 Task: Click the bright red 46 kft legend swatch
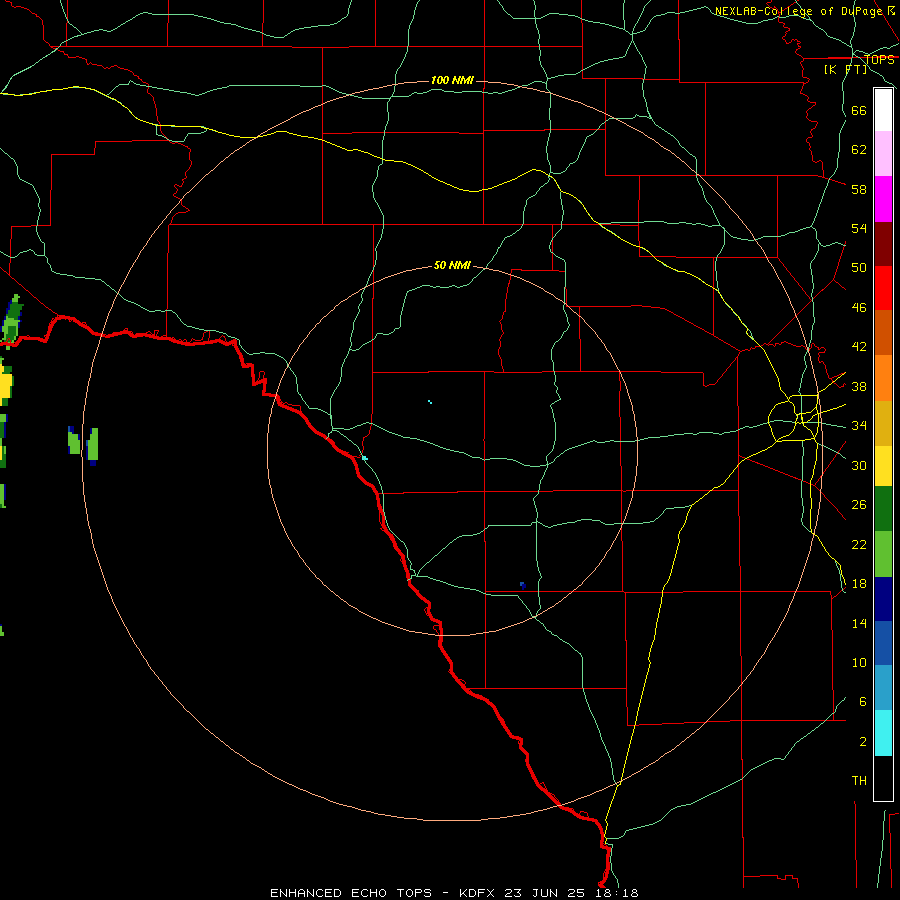pos(883,288)
